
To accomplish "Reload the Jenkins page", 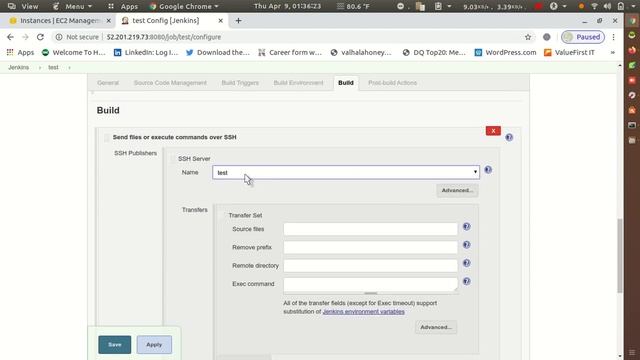I will [40, 37].
